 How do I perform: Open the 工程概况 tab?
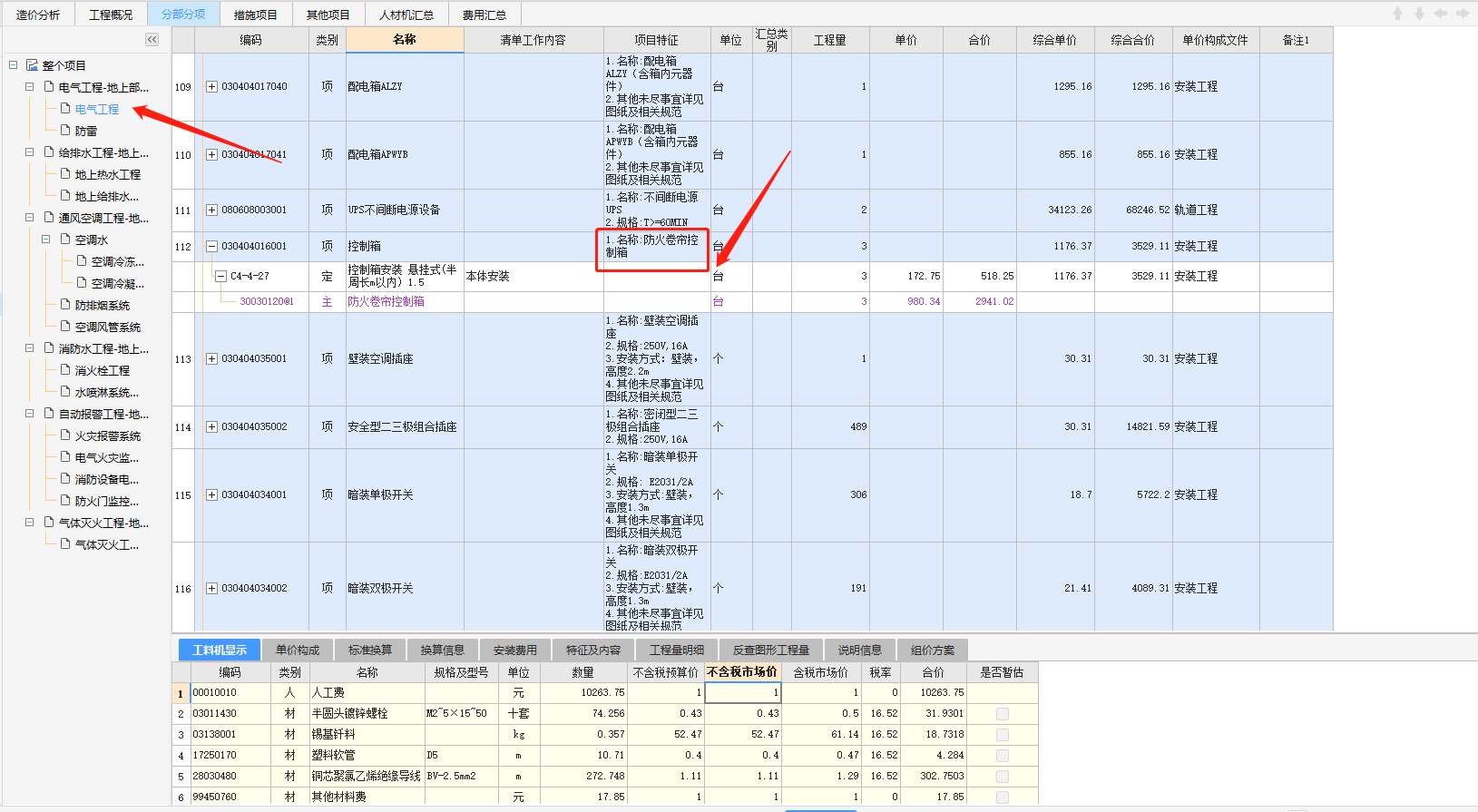111,15
